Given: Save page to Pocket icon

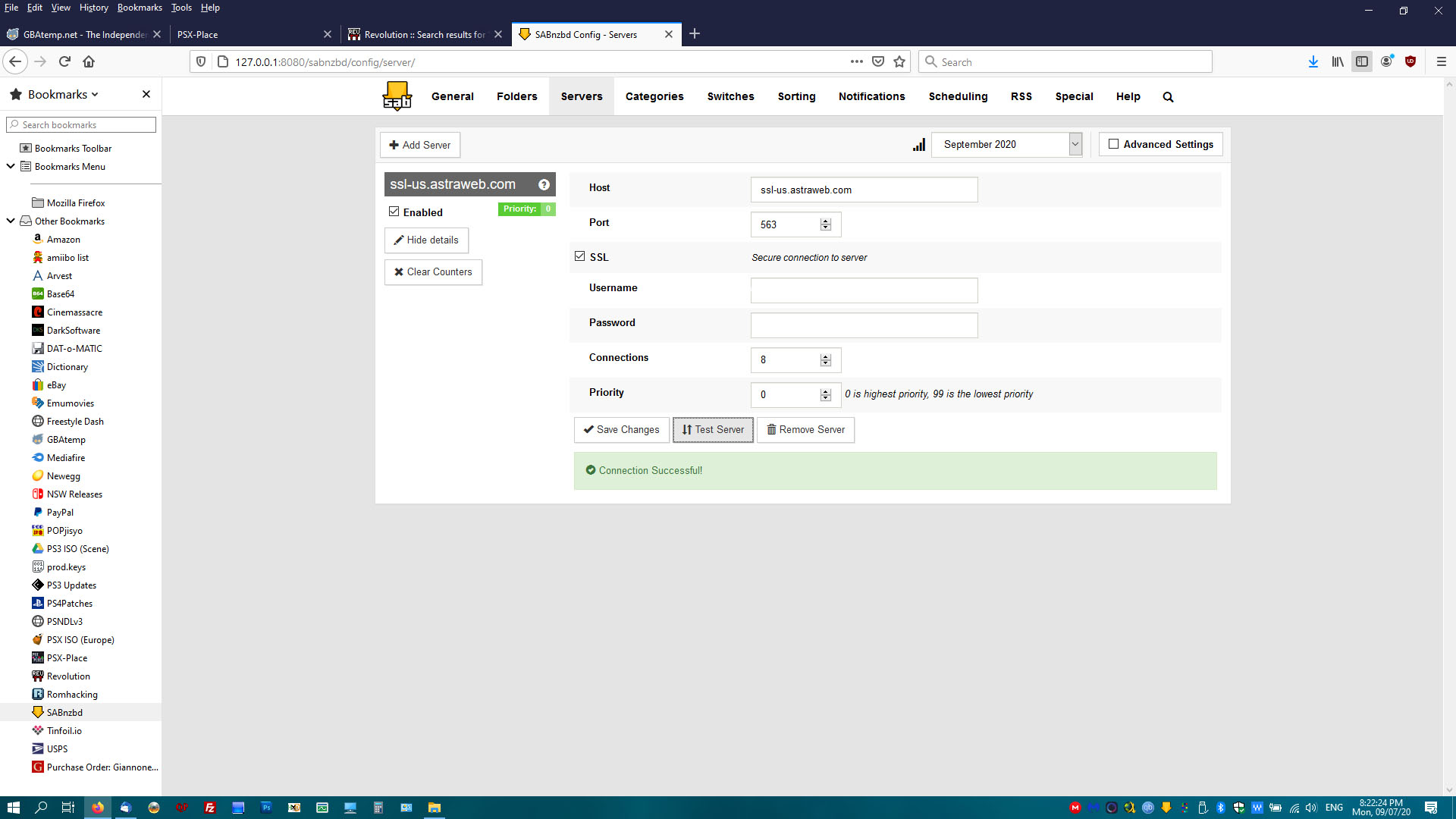Looking at the screenshot, I should (878, 62).
